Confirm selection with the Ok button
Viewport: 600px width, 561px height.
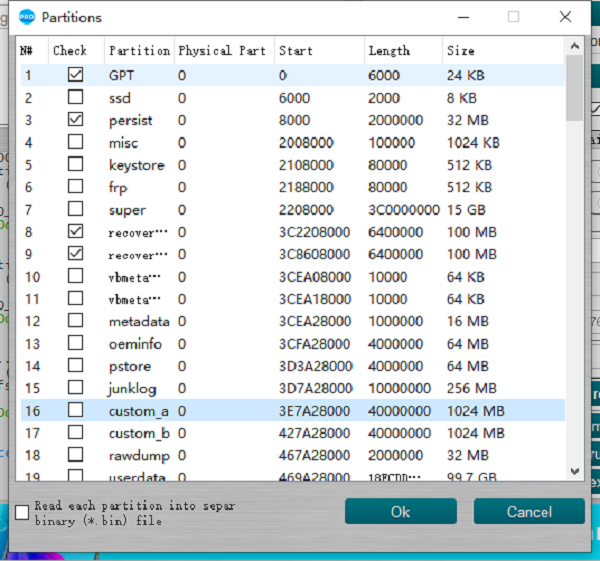[401, 511]
